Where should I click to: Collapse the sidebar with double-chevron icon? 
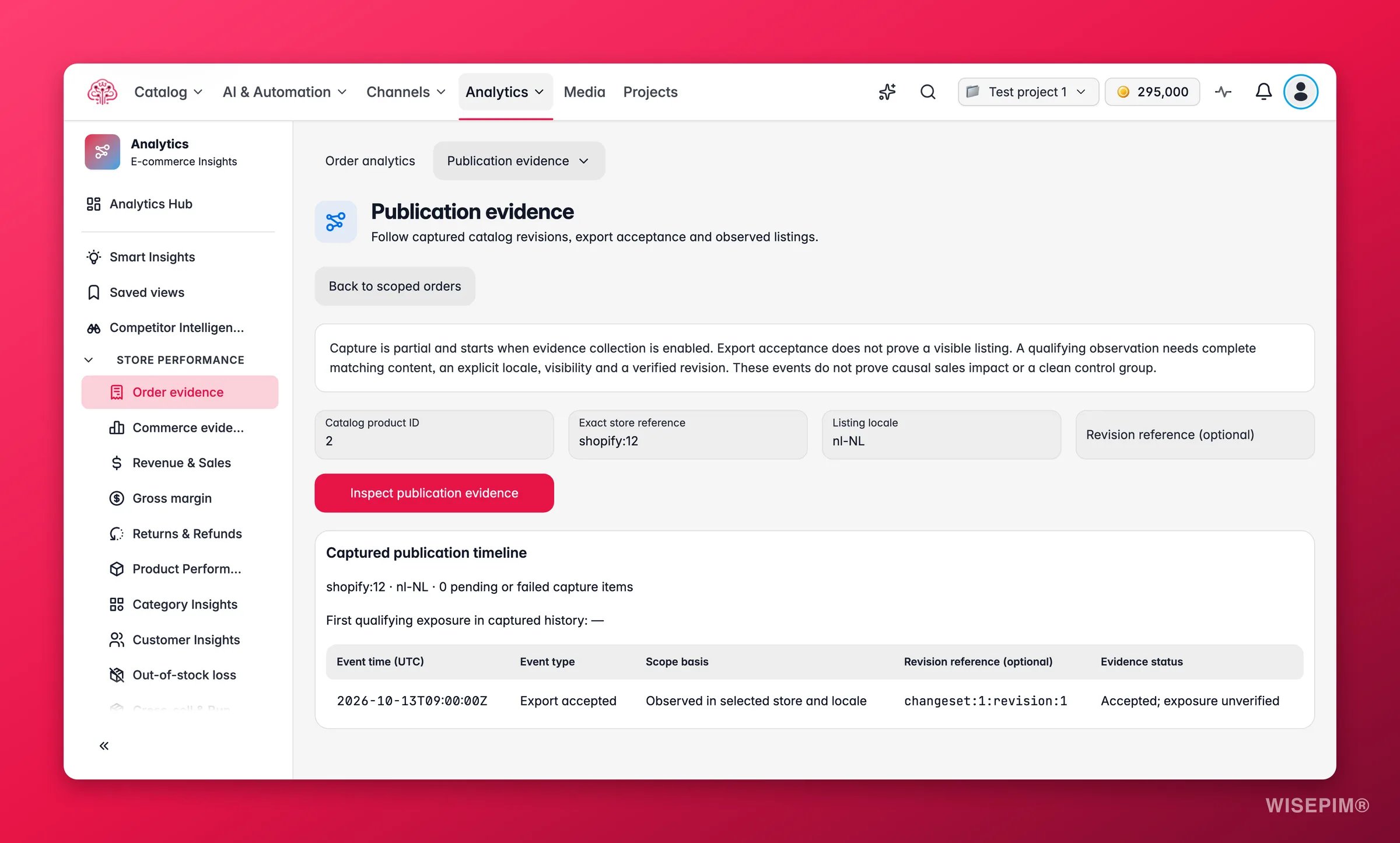[x=104, y=746]
